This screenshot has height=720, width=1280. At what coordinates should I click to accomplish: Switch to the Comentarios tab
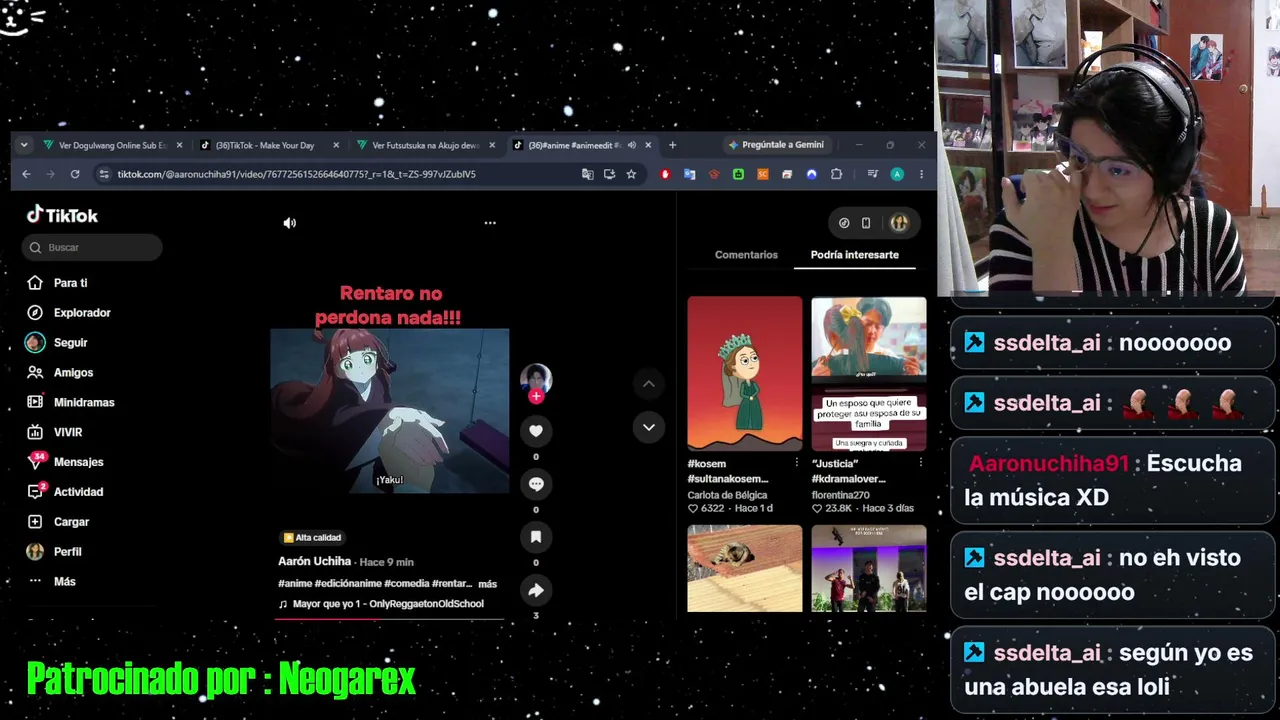(746, 255)
